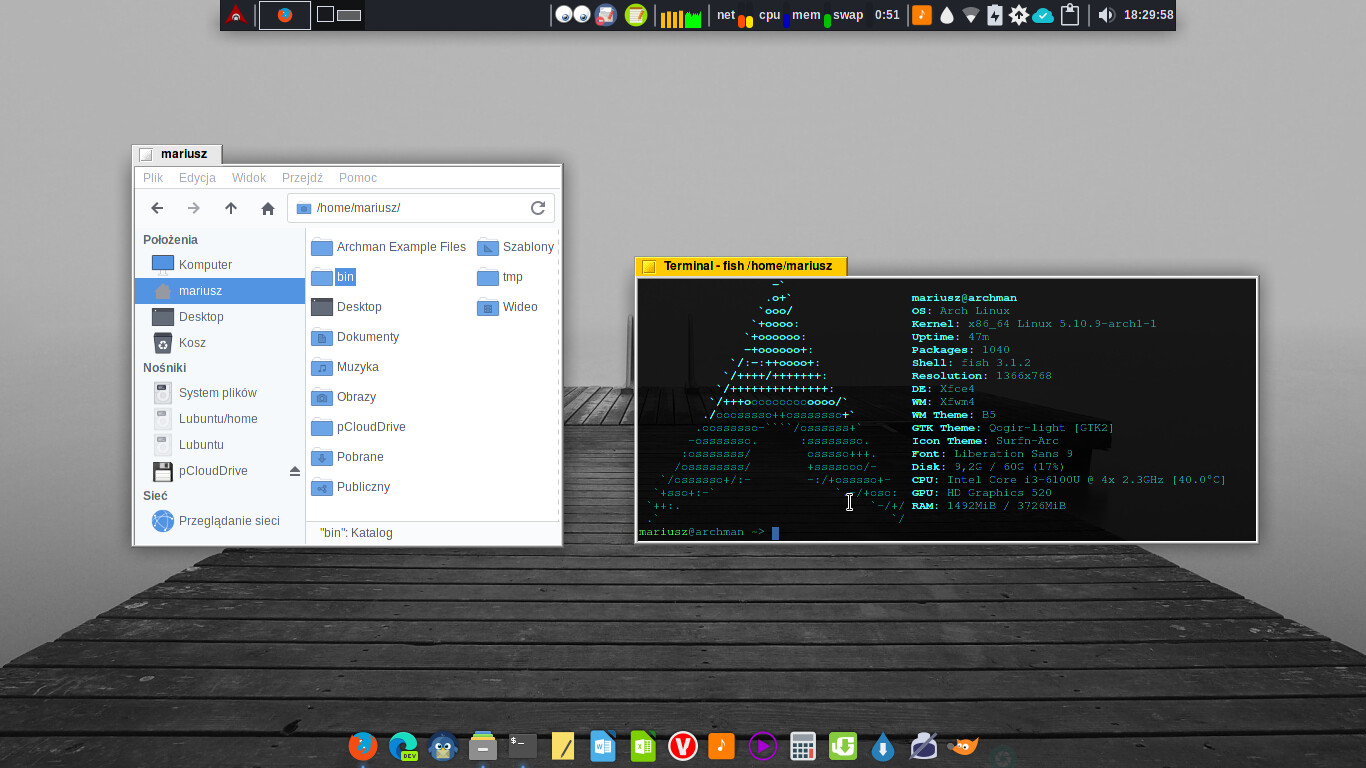Go up to the parent folder

(231, 208)
